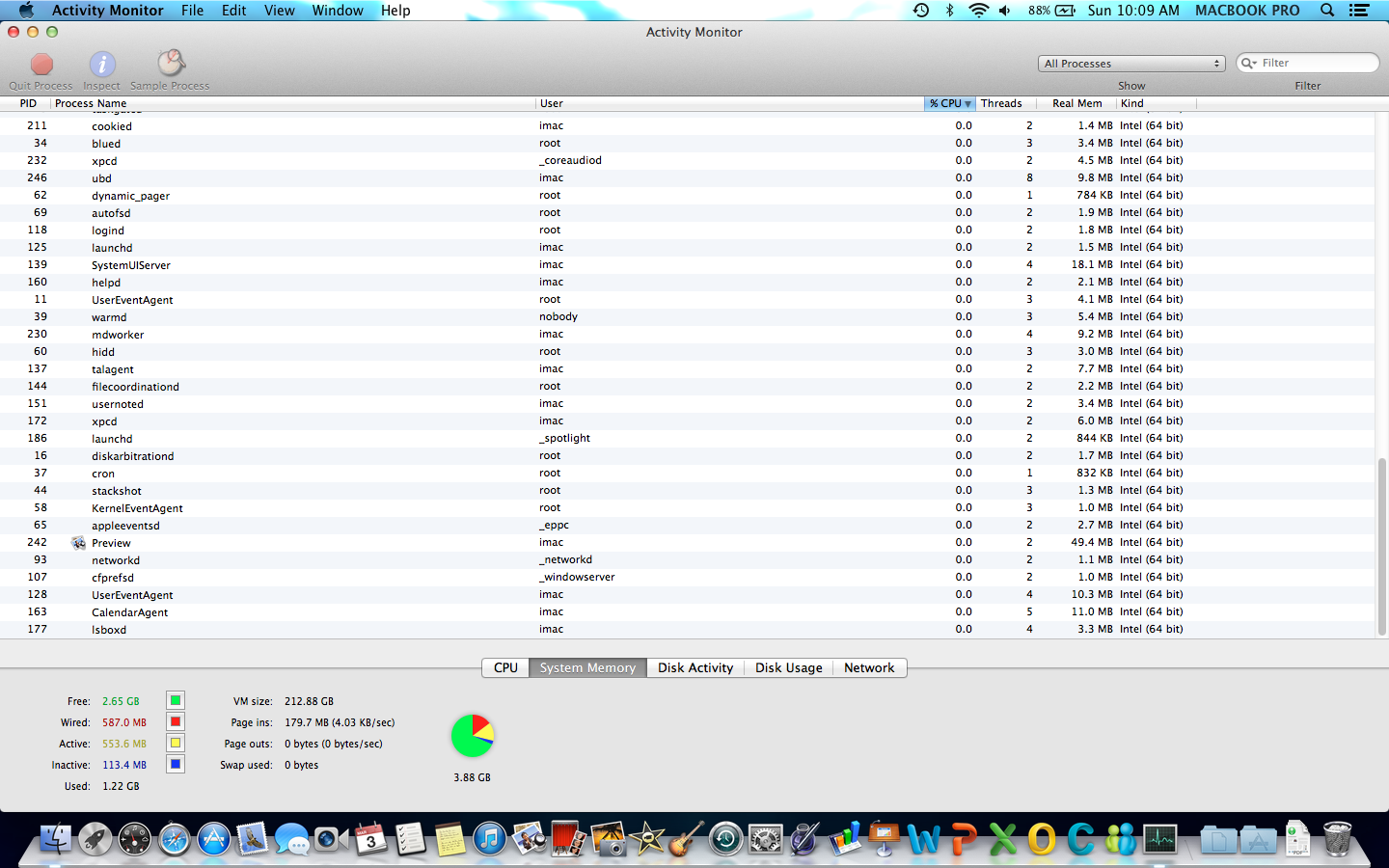Image resolution: width=1389 pixels, height=868 pixels.
Task: Click the Quit Process stop-sign toolbar icon
Action: pyautogui.click(x=41, y=65)
